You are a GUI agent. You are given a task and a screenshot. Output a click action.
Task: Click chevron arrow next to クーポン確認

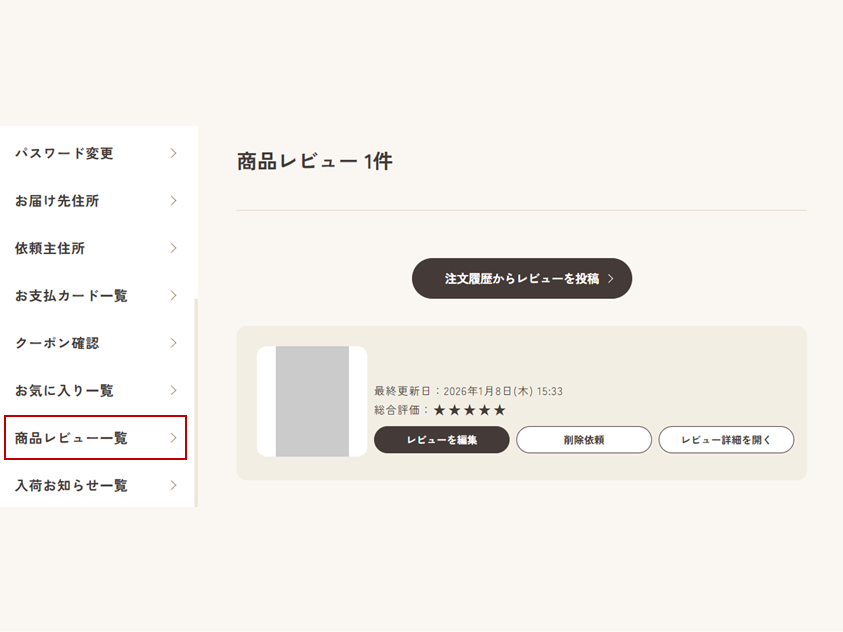tap(173, 343)
